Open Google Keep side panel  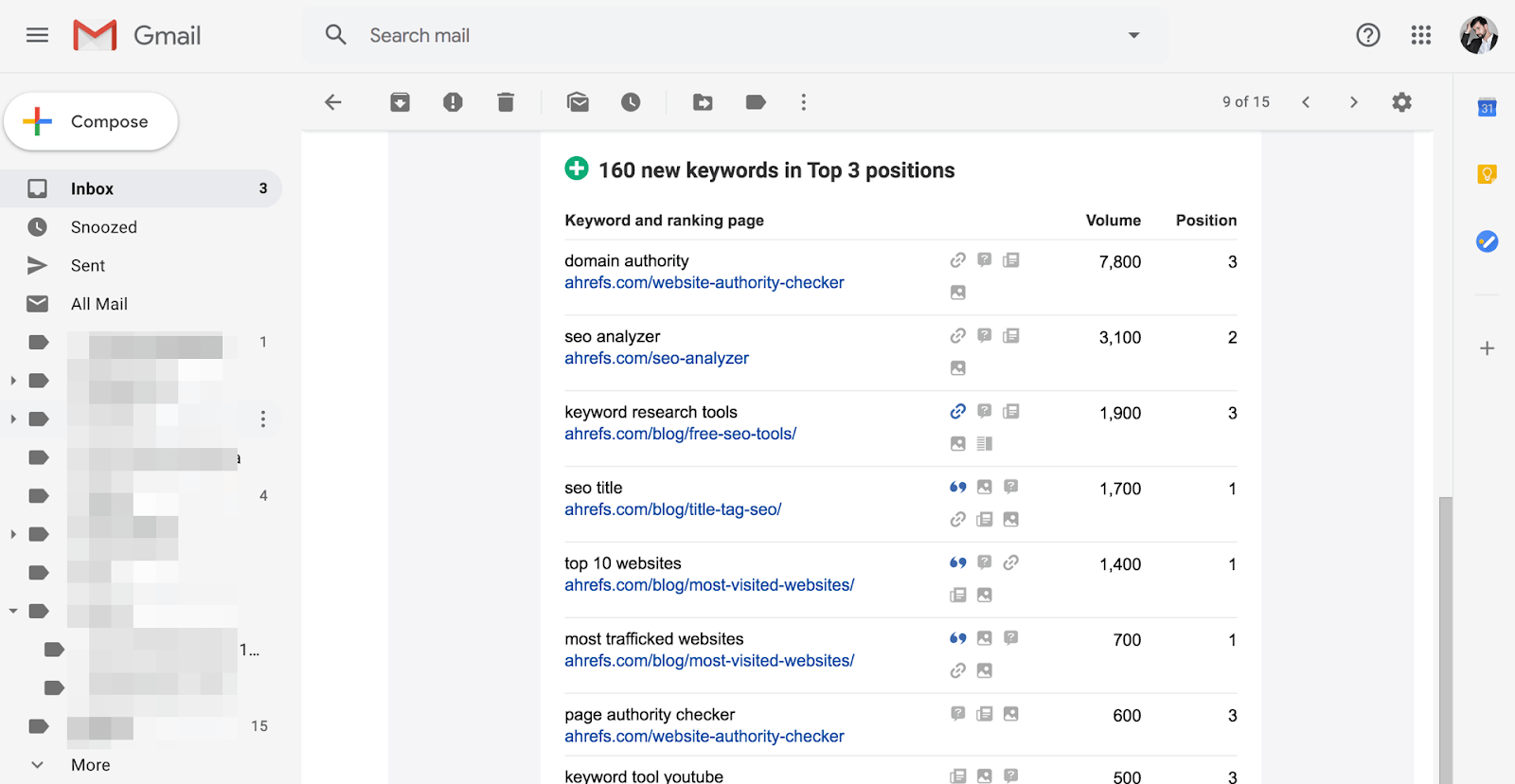click(1487, 174)
